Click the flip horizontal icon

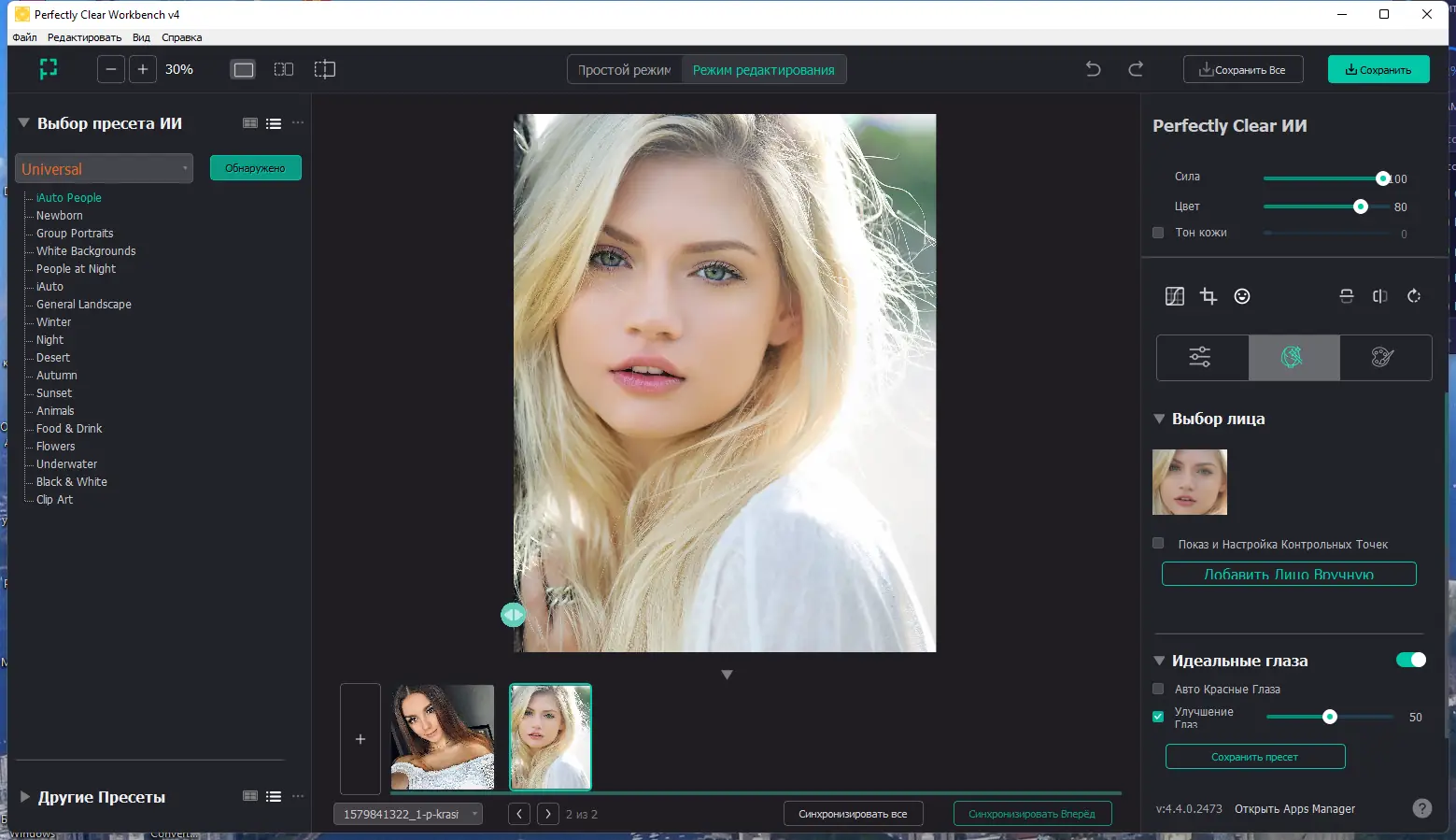pyautogui.click(x=1380, y=296)
